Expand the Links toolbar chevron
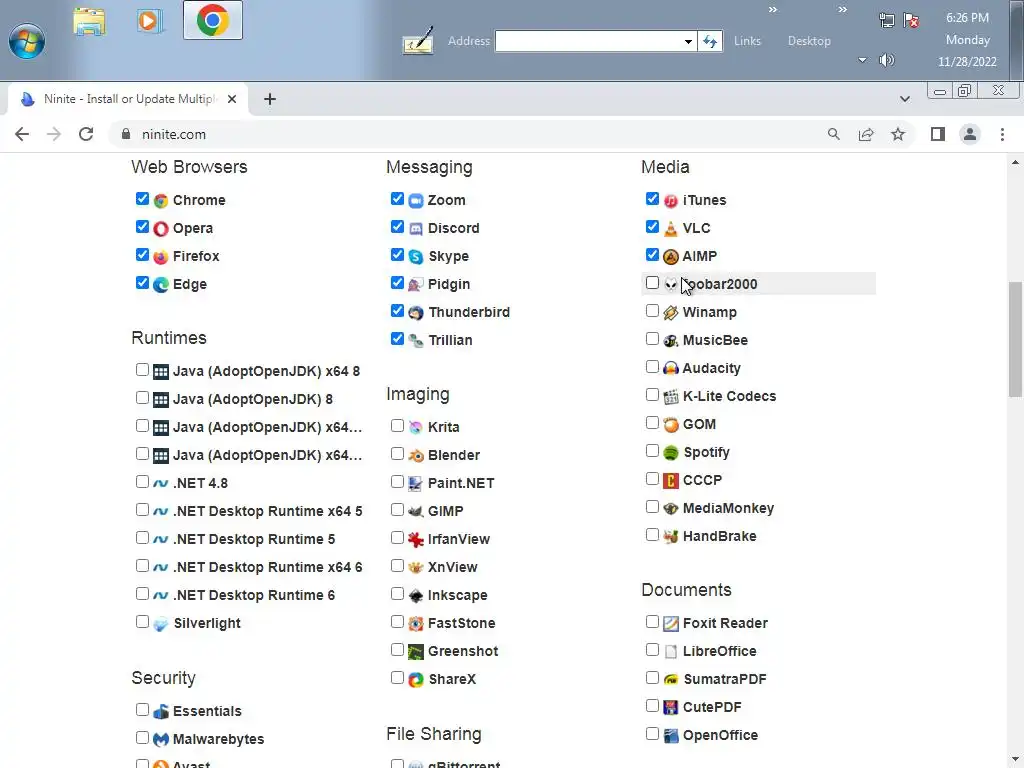 coord(773,9)
